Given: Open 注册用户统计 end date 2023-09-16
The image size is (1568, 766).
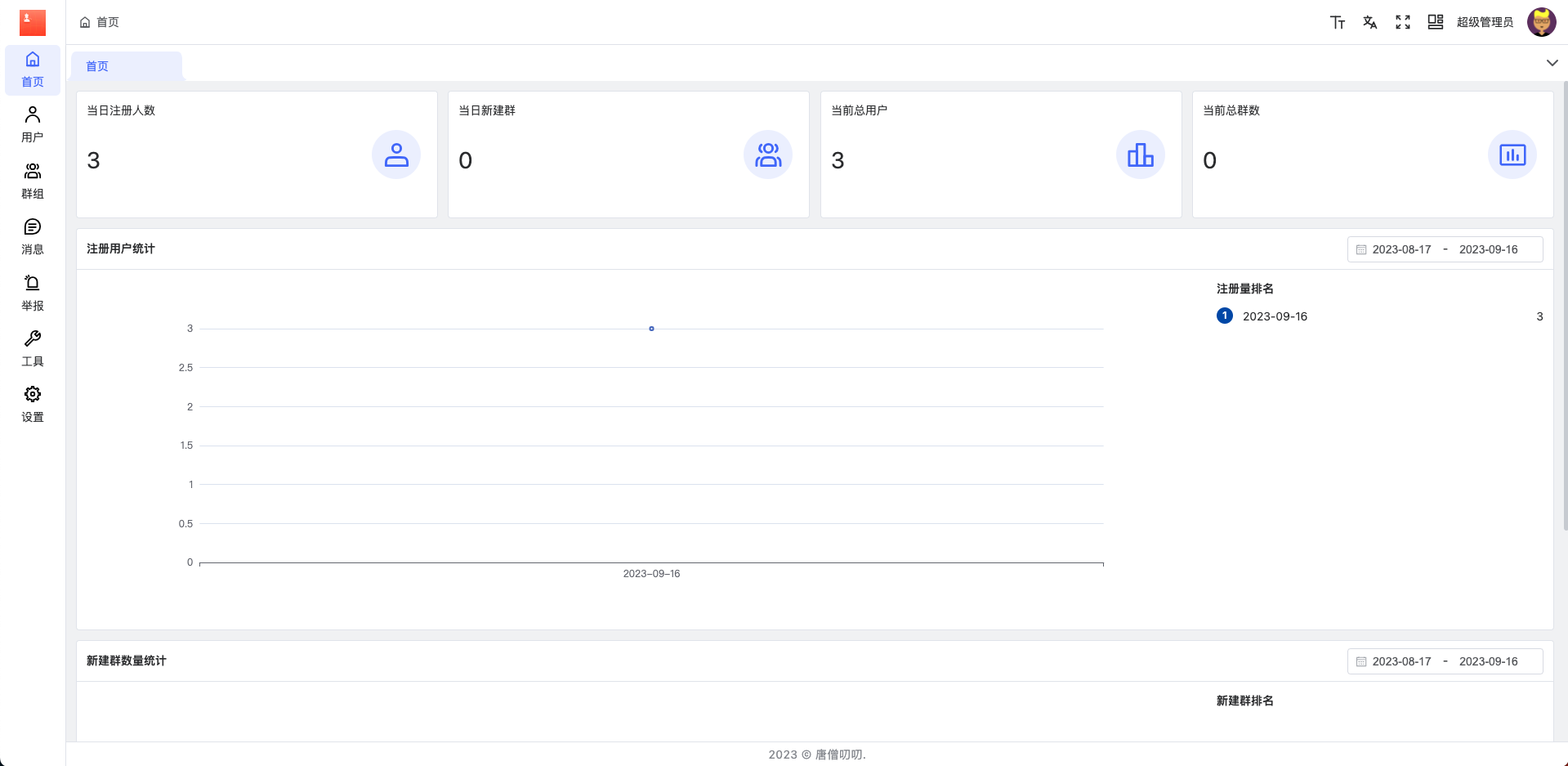Looking at the screenshot, I should (x=1489, y=249).
